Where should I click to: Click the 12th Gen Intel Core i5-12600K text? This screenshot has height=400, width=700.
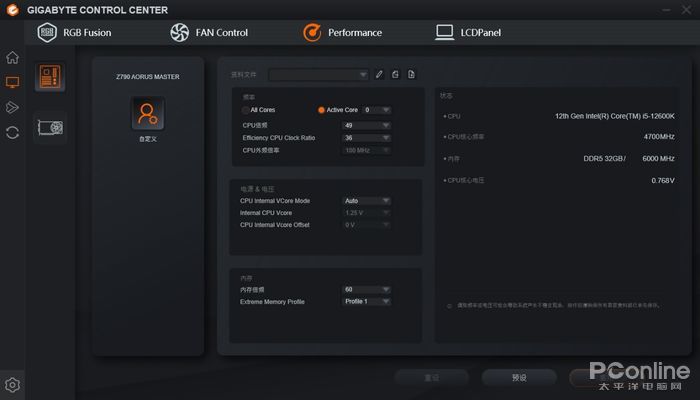[615, 116]
